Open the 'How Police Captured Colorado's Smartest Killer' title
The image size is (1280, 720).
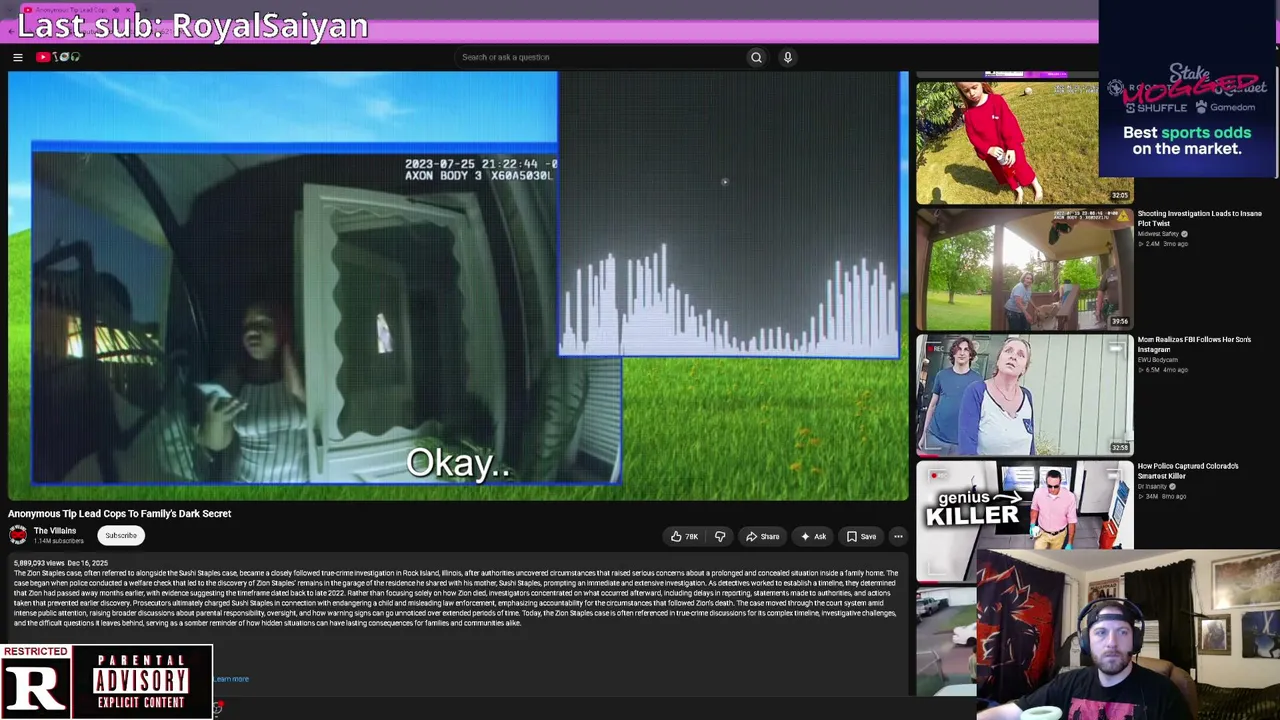point(1188,470)
